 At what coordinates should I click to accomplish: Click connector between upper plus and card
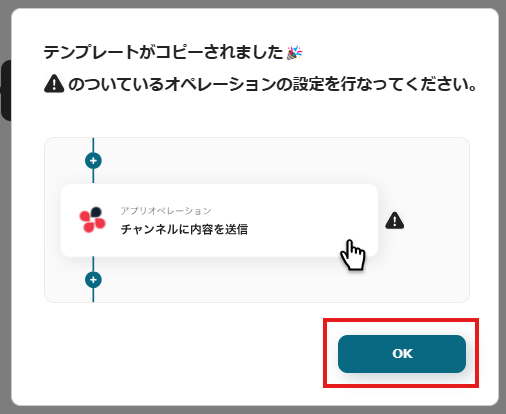click(93, 176)
